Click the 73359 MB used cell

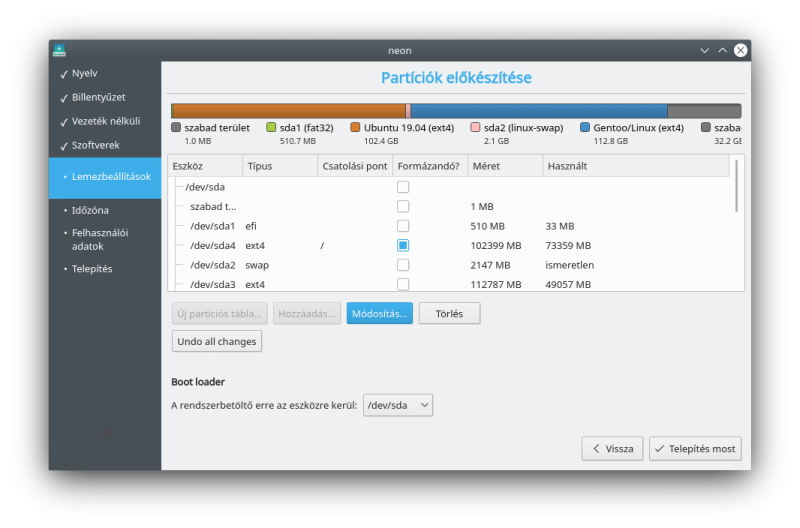pyautogui.click(x=568, y=245)
